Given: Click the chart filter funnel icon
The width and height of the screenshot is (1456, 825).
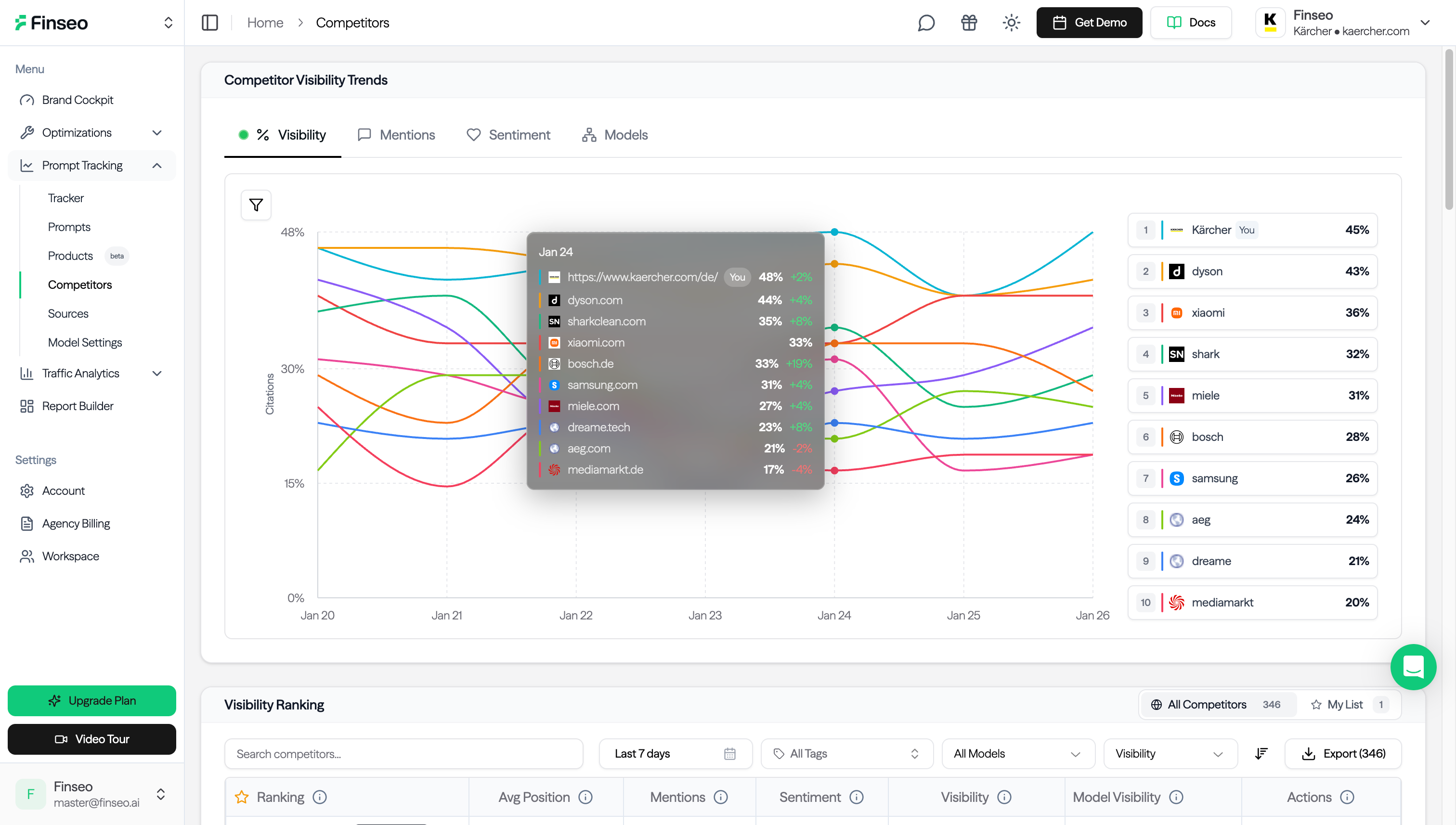Looking at the screenshot, I should pos(256,205).
